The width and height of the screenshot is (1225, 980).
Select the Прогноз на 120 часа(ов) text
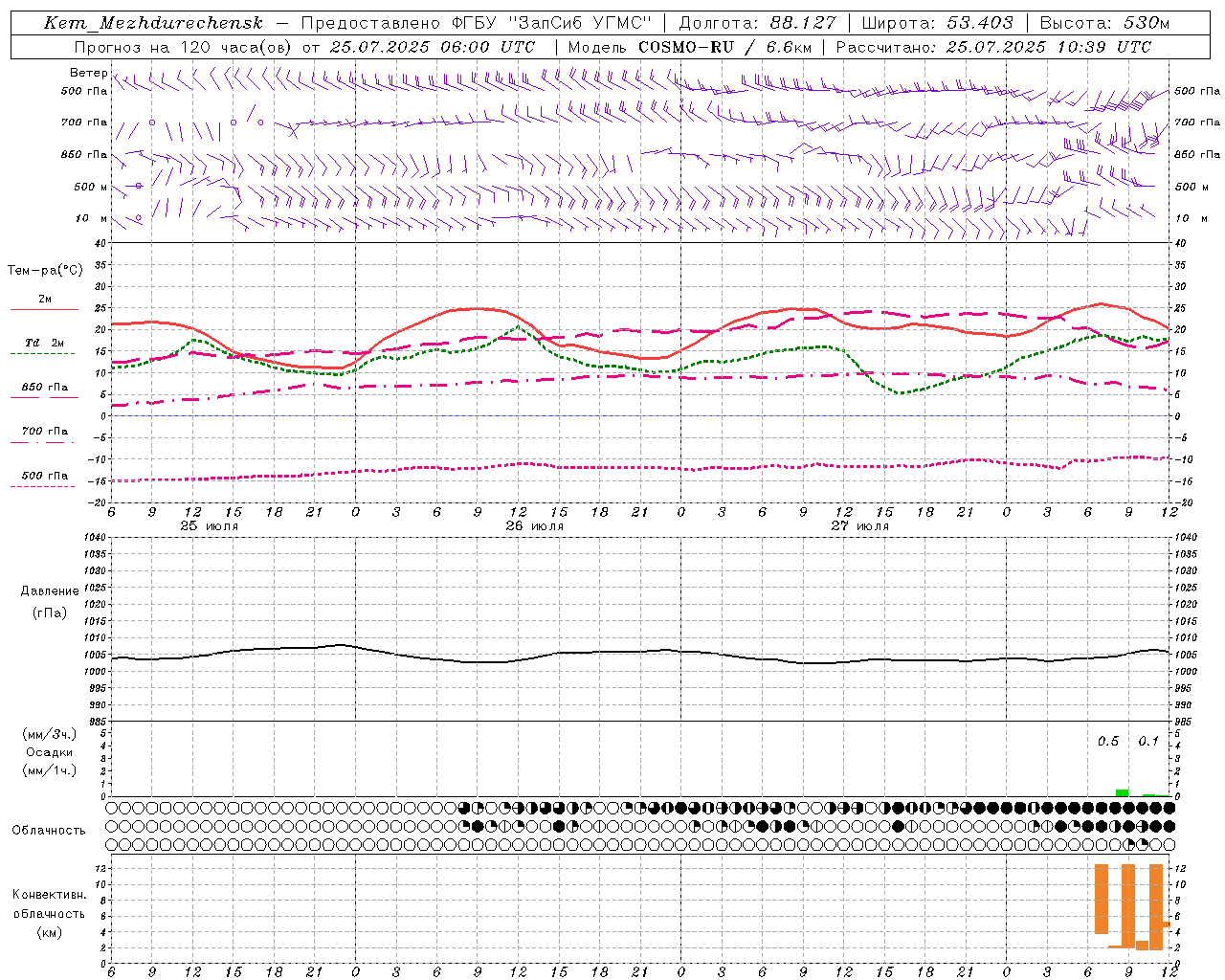coord(184,47)
